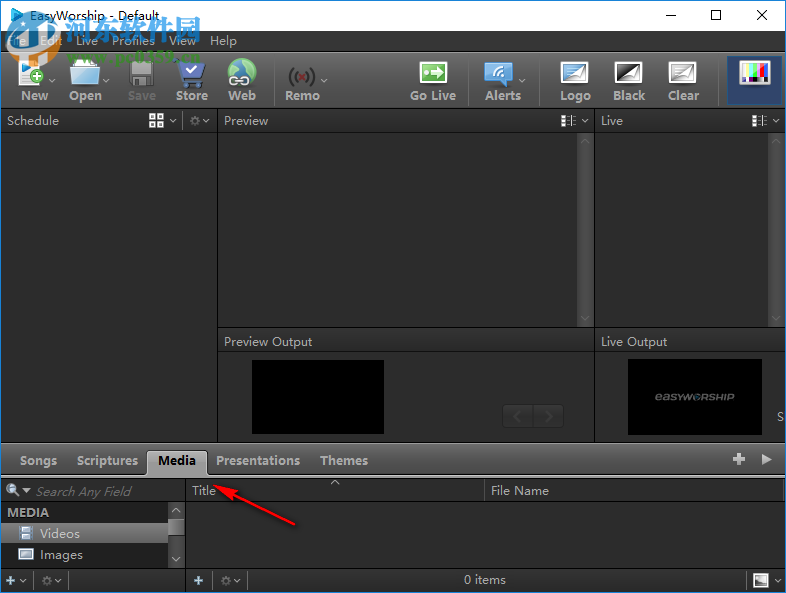The width and height of the screenshot is (786, 593).
Task: Toggle the Logo output
Action: [x=575, y=81]
